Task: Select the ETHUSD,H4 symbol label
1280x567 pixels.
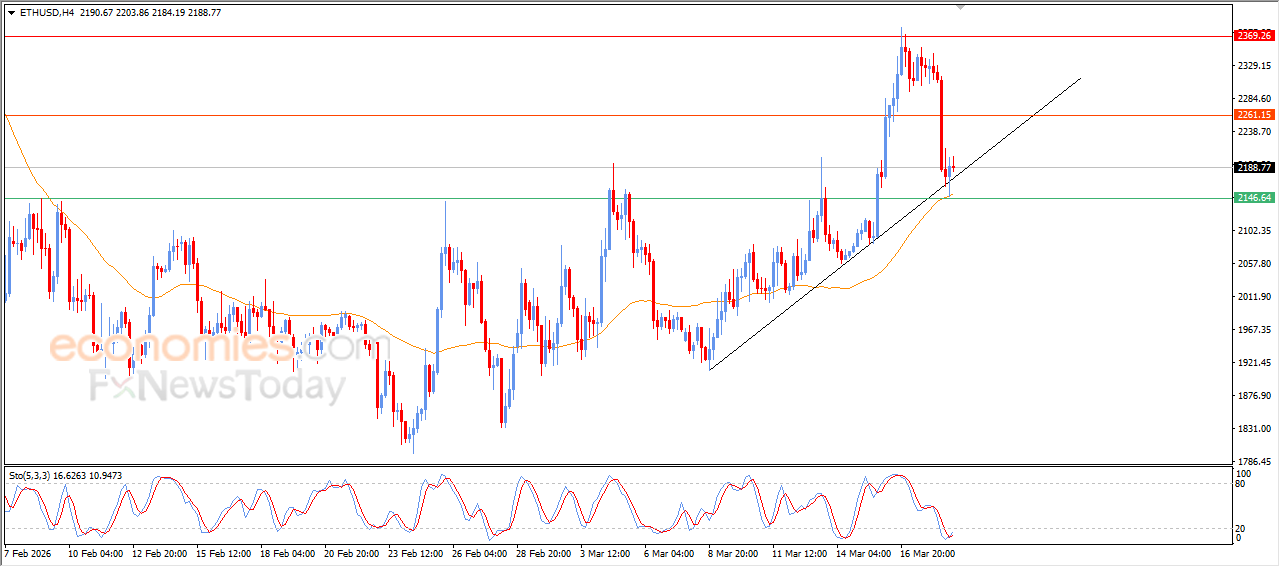Action: point(47,13)
